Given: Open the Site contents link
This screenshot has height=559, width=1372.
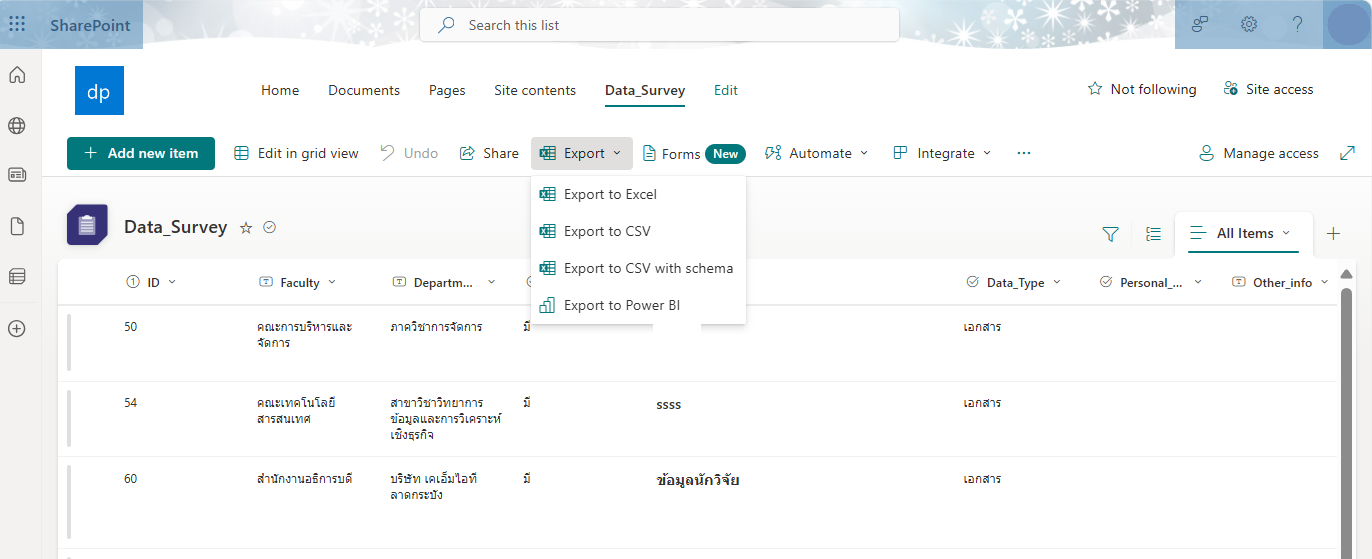Looking at the screenshot, I should 535,90.
